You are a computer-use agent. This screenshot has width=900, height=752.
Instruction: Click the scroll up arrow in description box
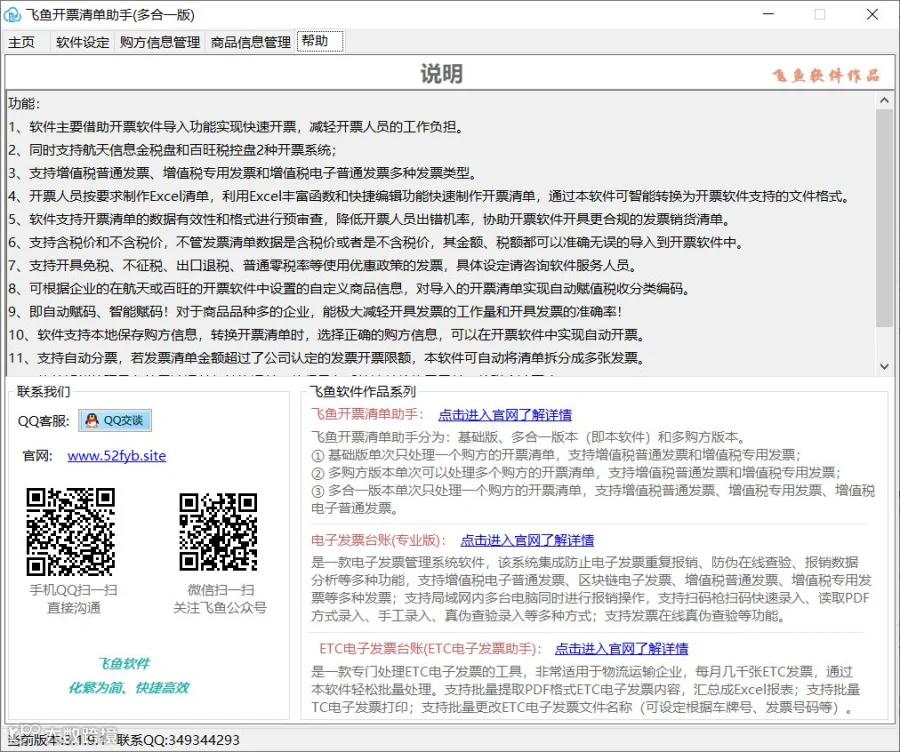pyautogui.click(x=884, y=100)
